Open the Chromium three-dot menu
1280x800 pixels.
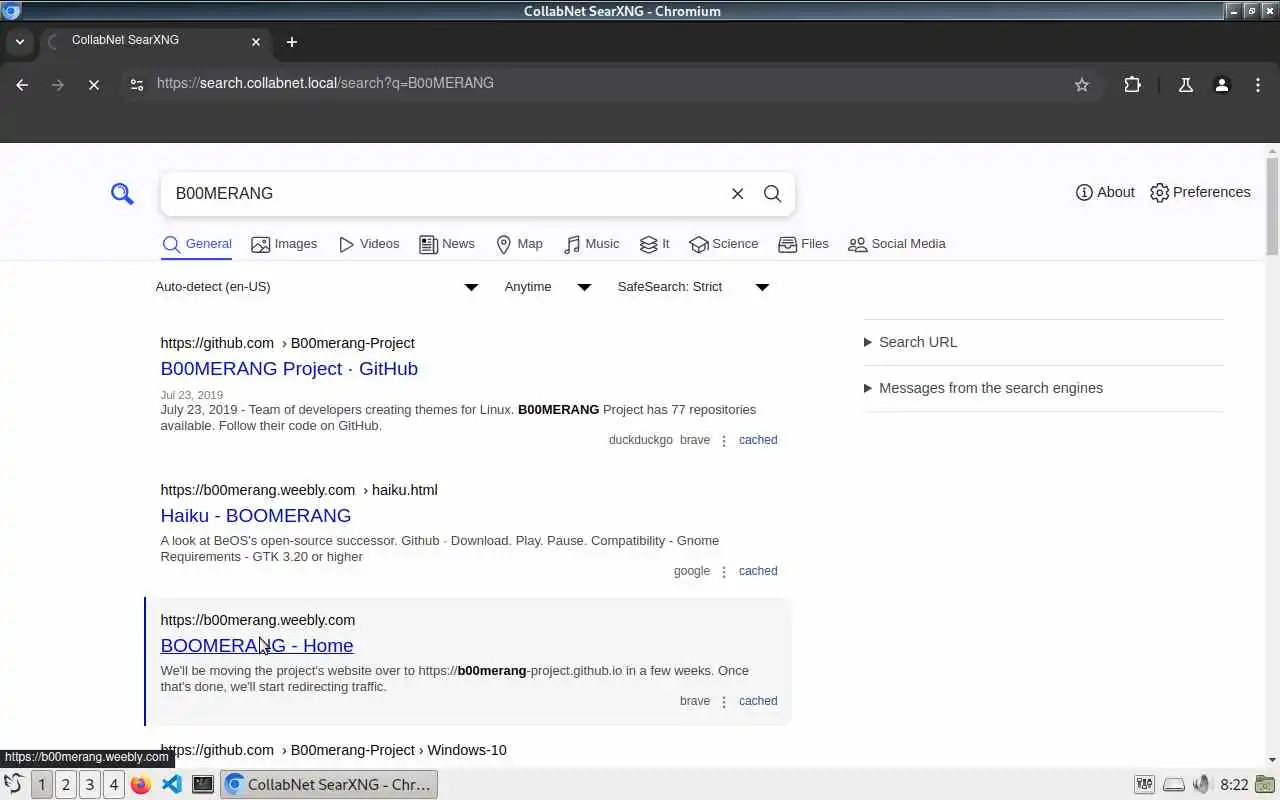tap(1258, 85)
